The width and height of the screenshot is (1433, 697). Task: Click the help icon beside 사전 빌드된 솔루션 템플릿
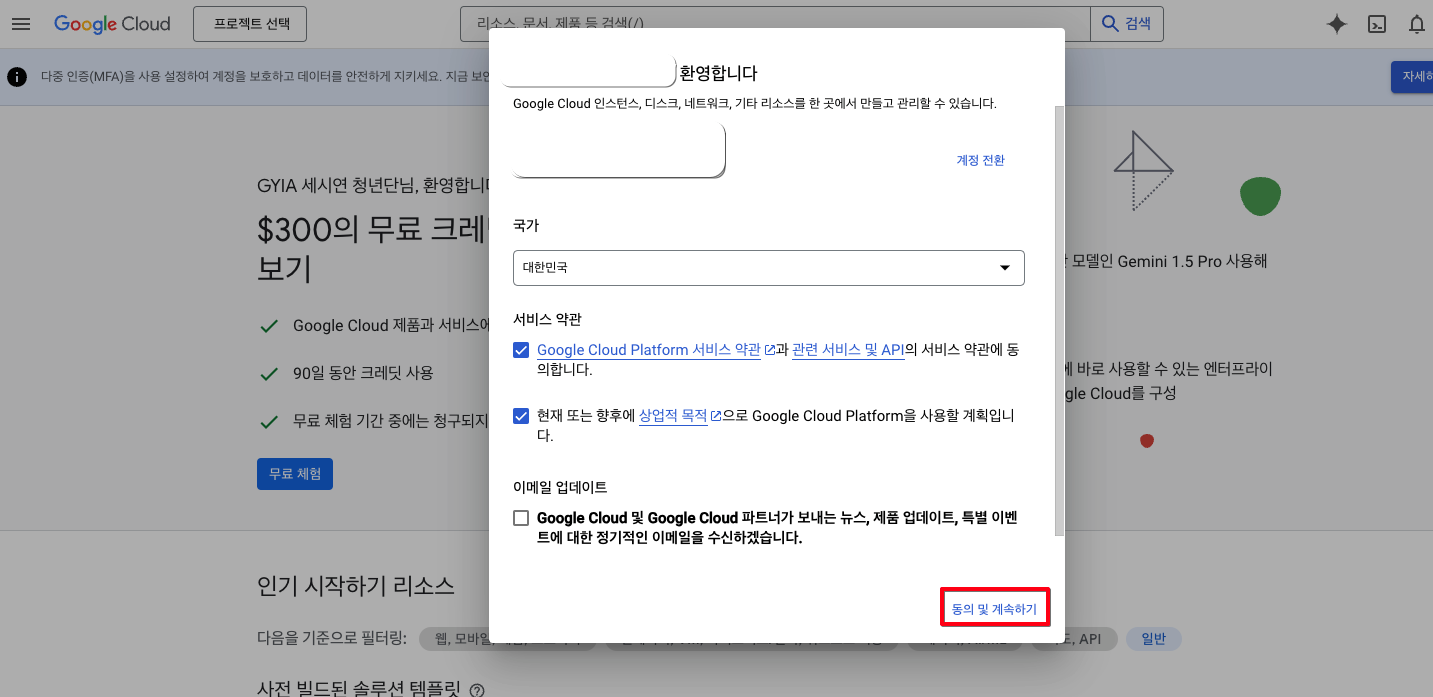477,690
